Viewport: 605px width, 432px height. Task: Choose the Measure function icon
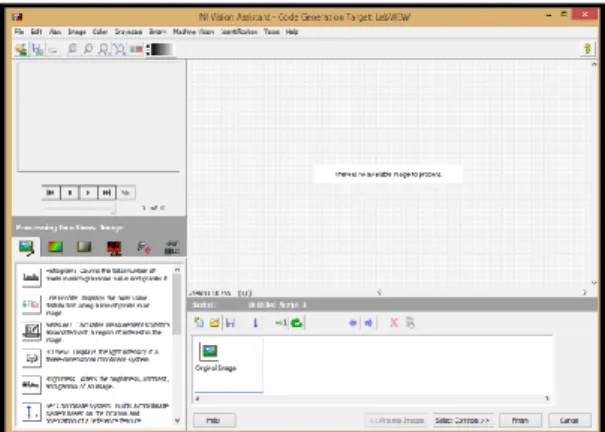(x=31, y=331)
